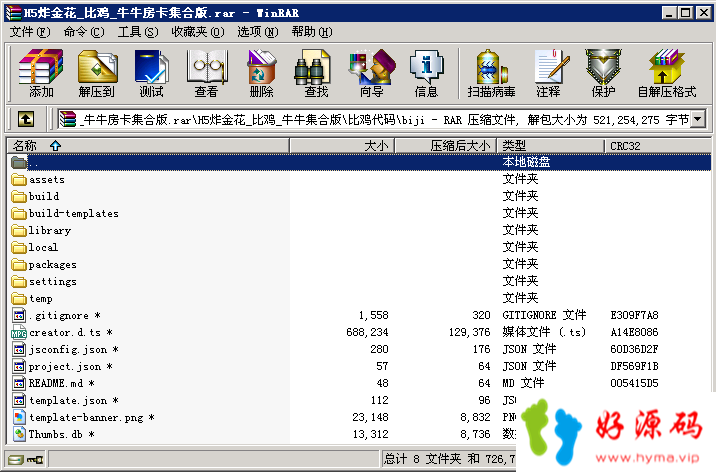Open the Options (选项) menu
Viewport: 716px width, 472px height.
[x=258, y=32]
